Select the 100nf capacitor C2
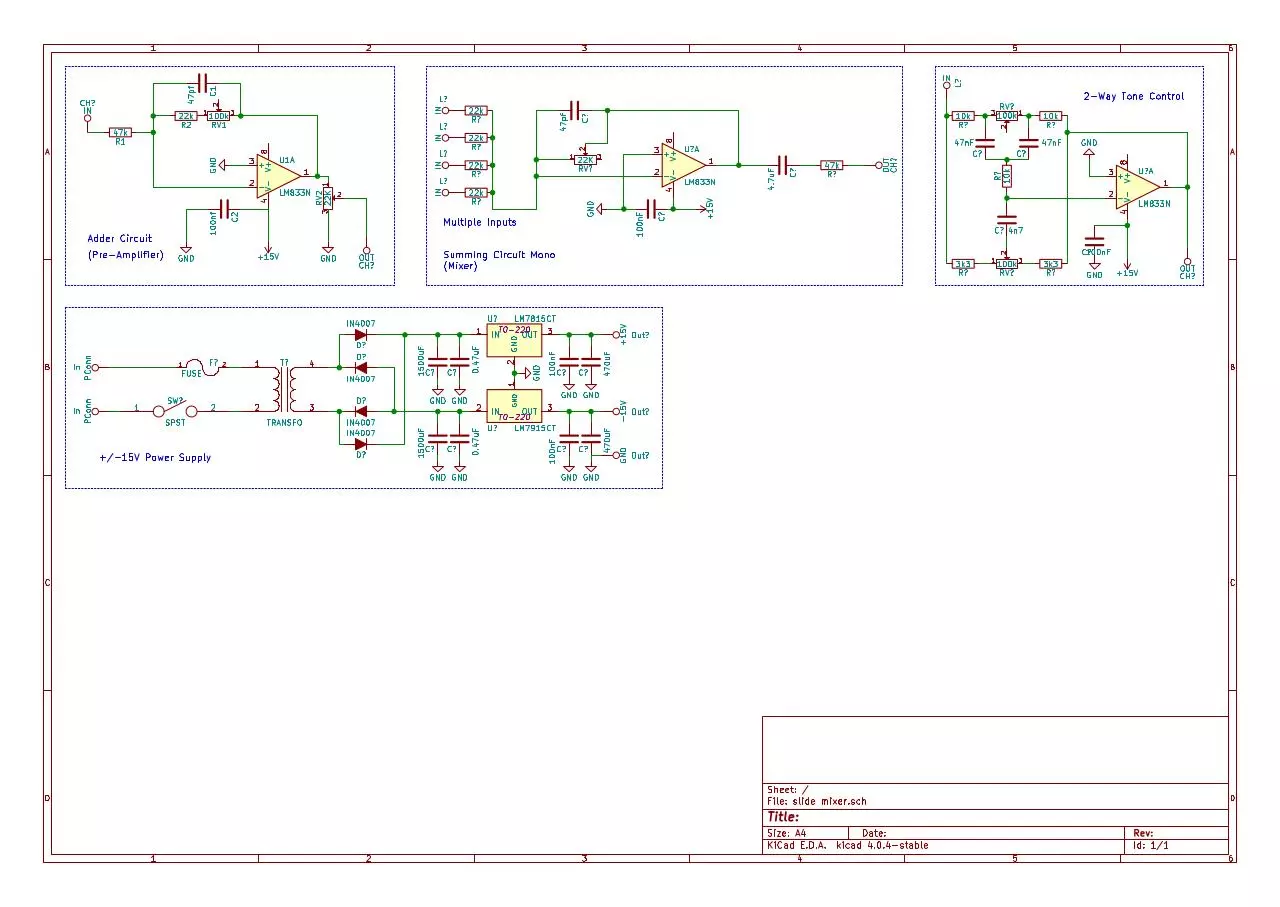Image resolution: width=1280 pixels, height=907 pixels. tap(223, 209)
